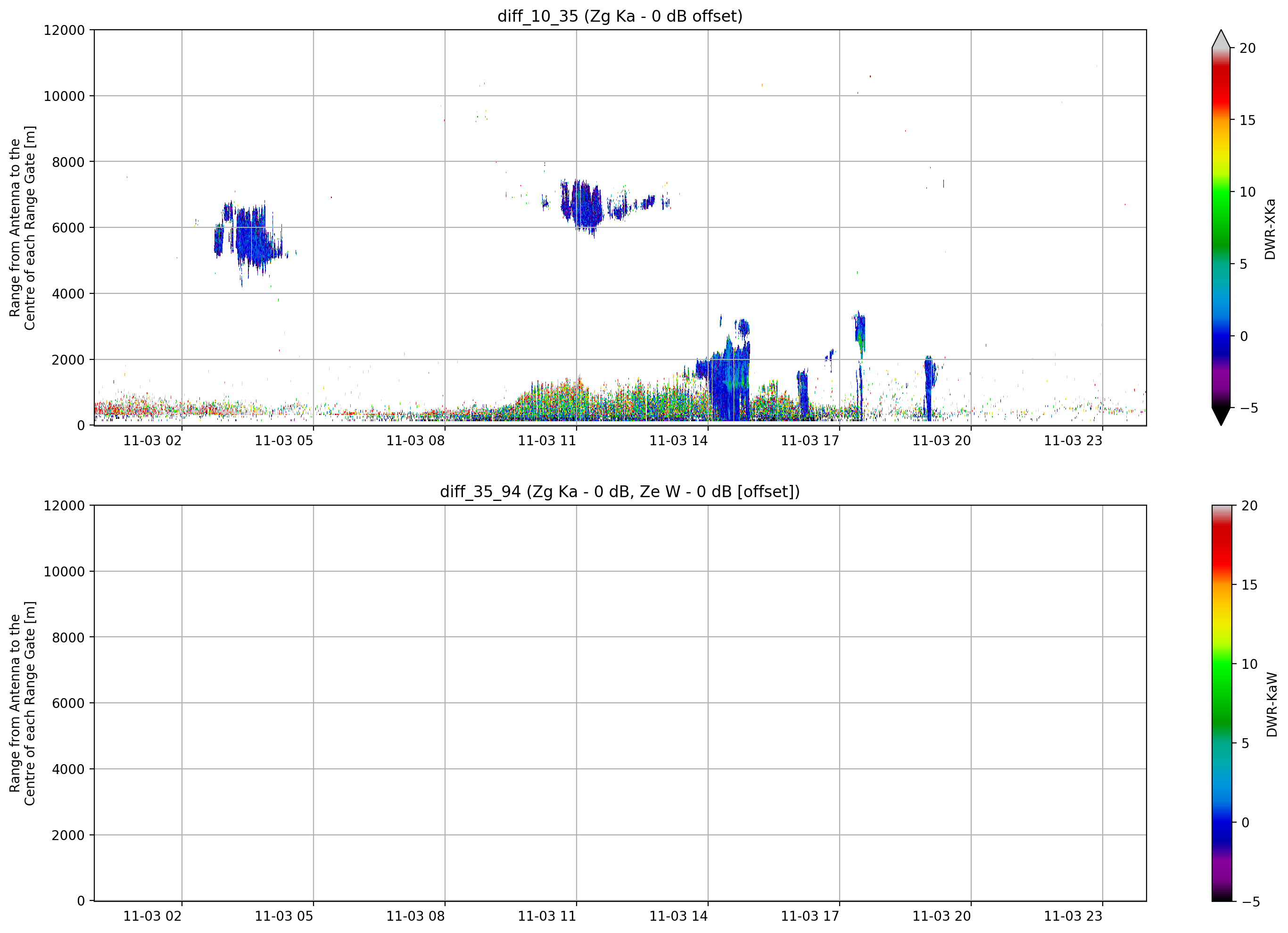The image size is (1288, 933).
Task: Click the 10 tick on the DWR-XKa colorbar
Action: coord(1247,192)
